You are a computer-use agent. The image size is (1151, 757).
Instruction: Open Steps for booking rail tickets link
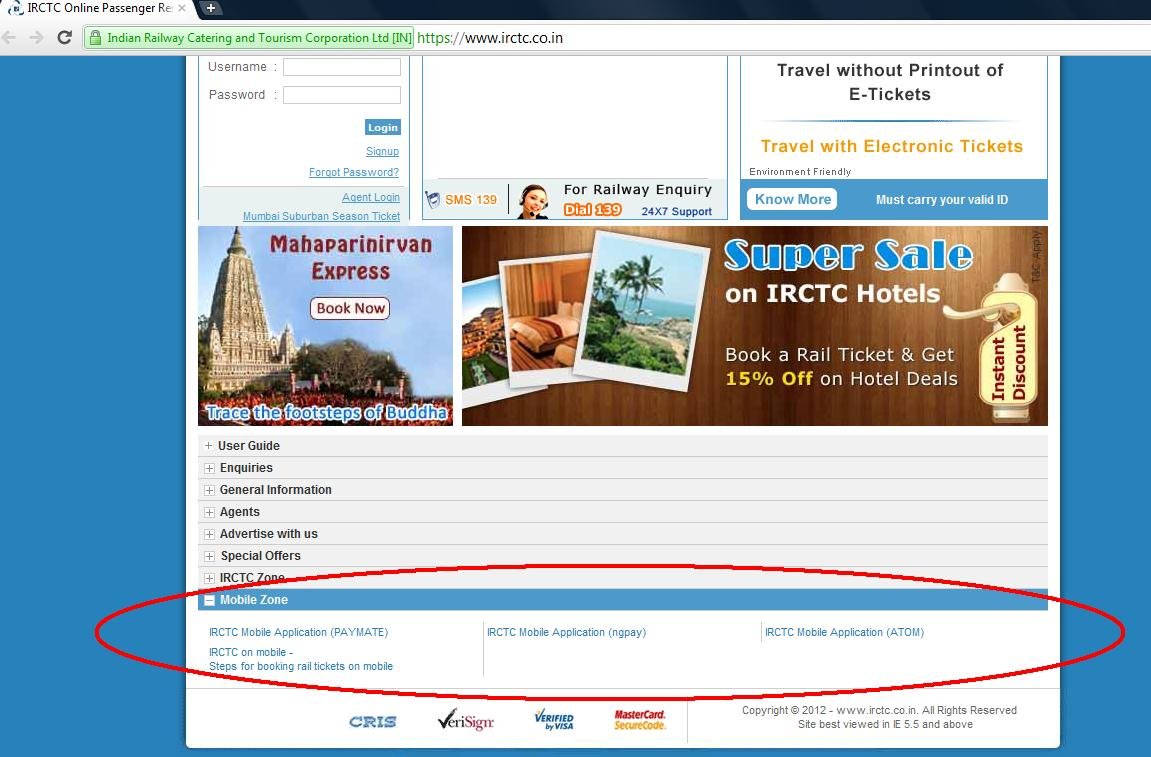coord(301,666)
